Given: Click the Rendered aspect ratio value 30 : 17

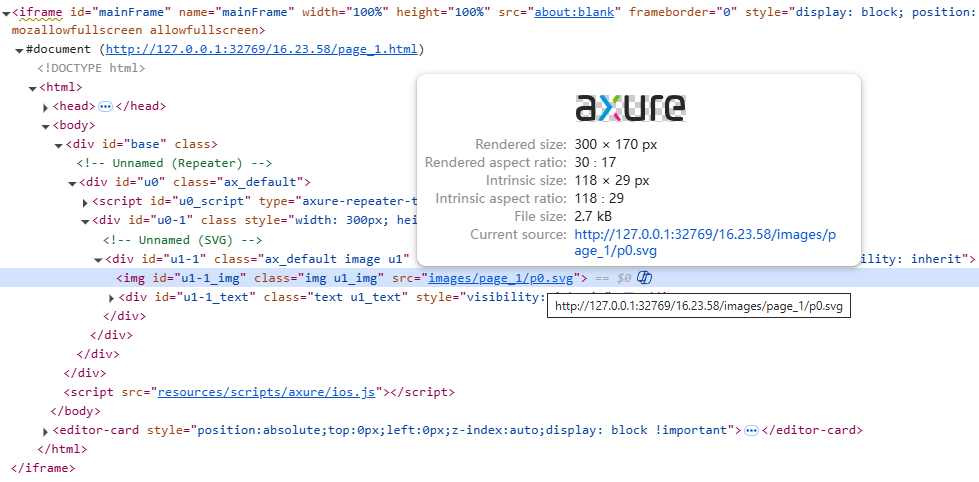Looking at the screenshot, I should 596,162.
